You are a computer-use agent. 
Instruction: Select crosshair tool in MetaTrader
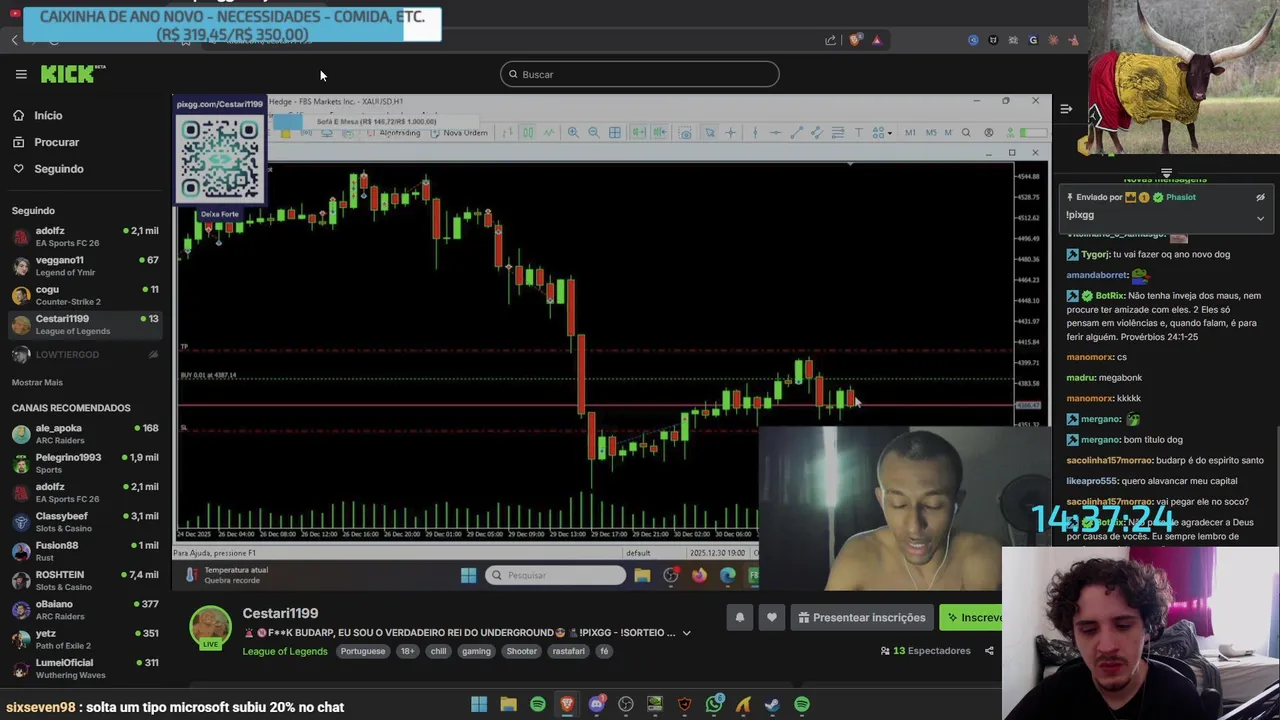coord(731,133)
